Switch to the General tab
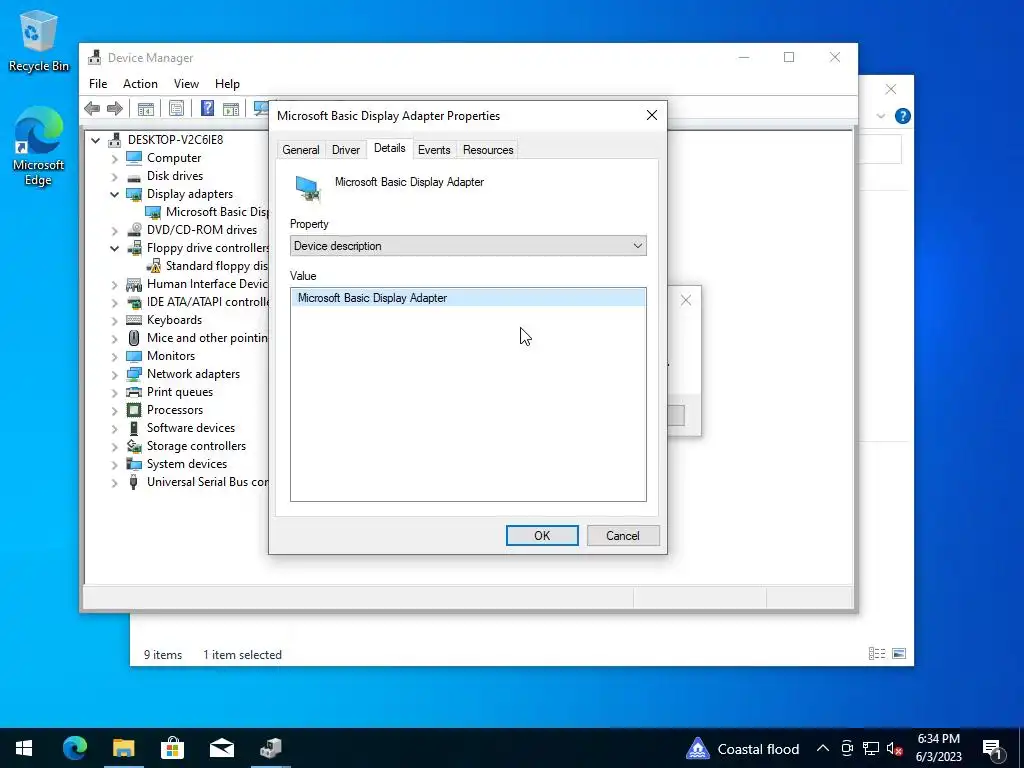Viewport: 1024px width, 768px height. tap(301, 150)
